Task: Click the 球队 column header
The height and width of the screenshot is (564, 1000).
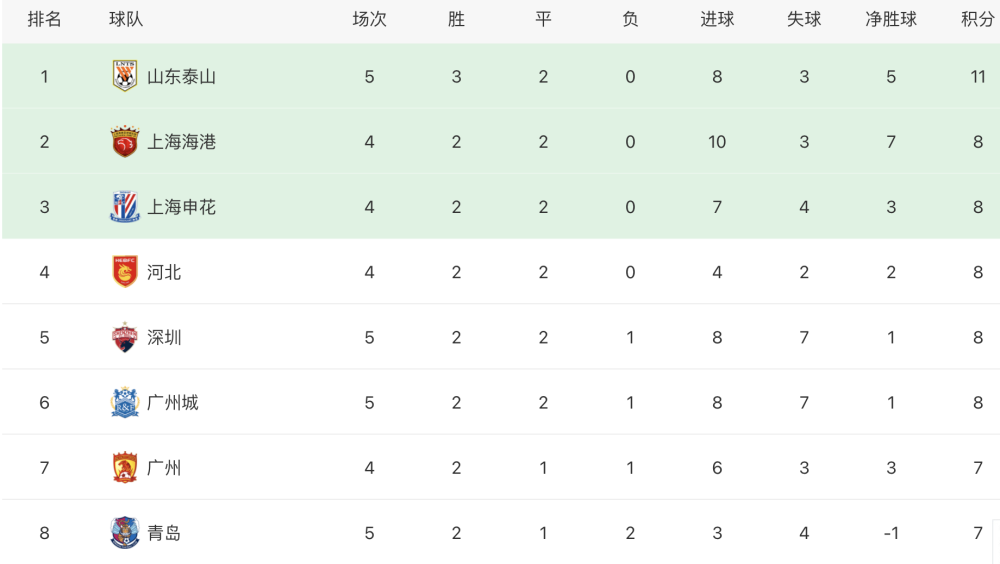Action: click(x=126, y=19)
